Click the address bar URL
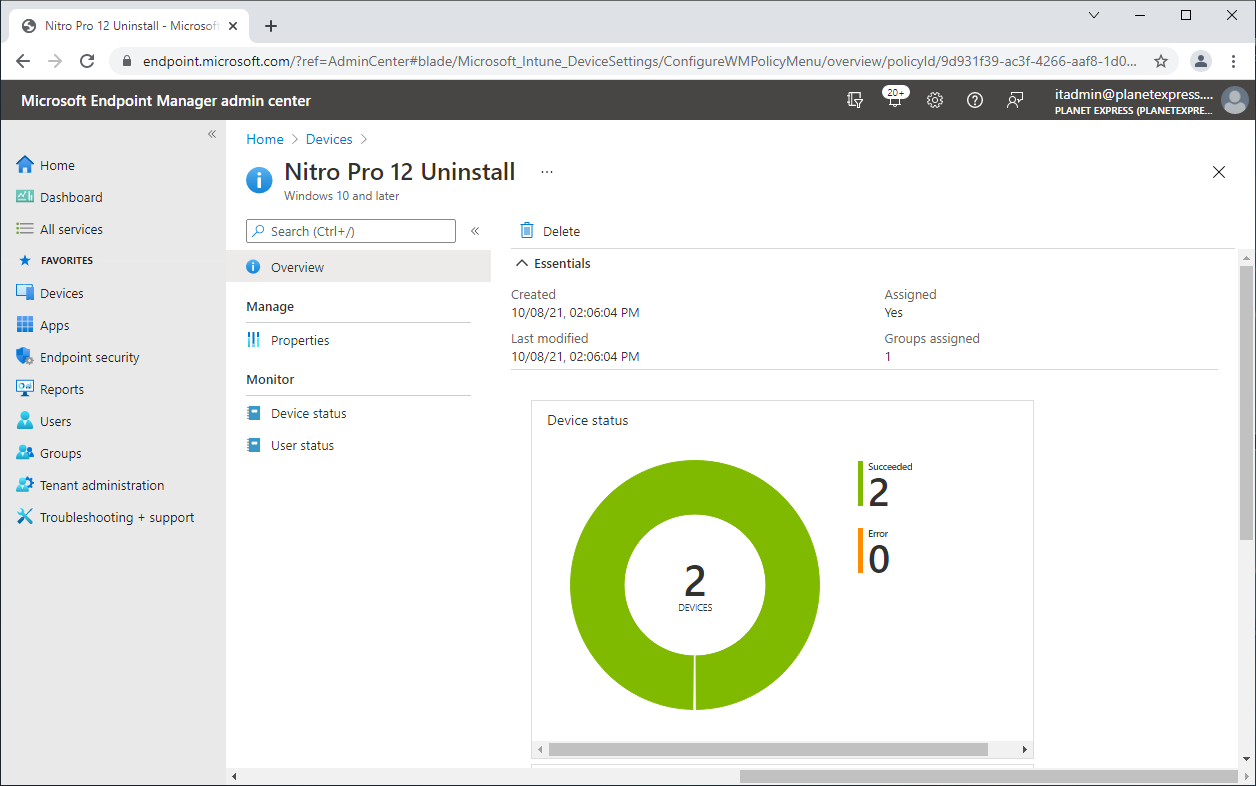The width and height of the screenshot is (1256, 786). 639,61
